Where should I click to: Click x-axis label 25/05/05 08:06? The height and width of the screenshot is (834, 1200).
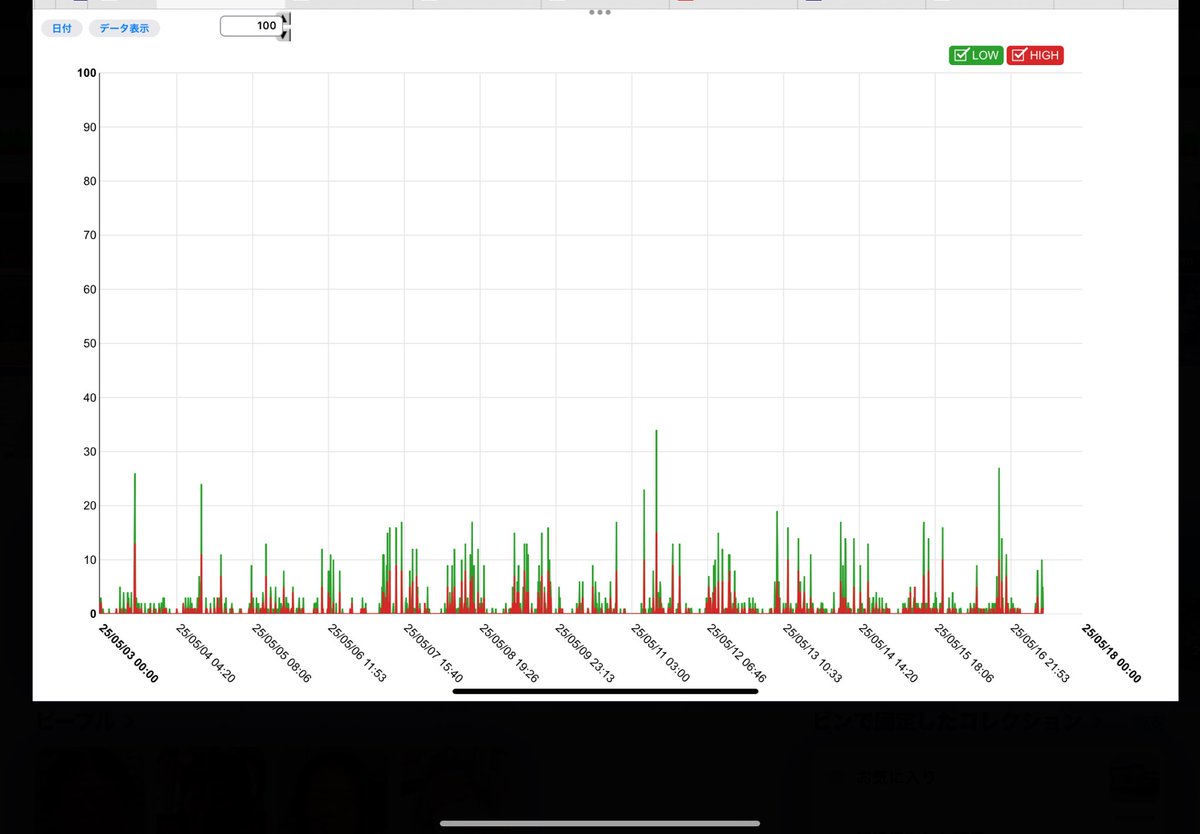(281, 653)
